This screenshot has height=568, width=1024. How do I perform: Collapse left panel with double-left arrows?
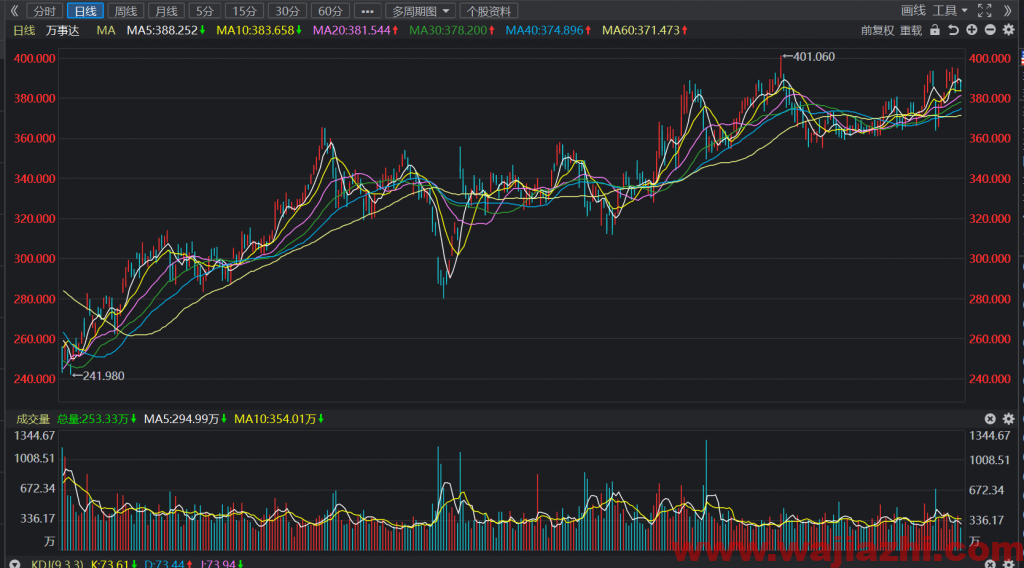point(14,11)
